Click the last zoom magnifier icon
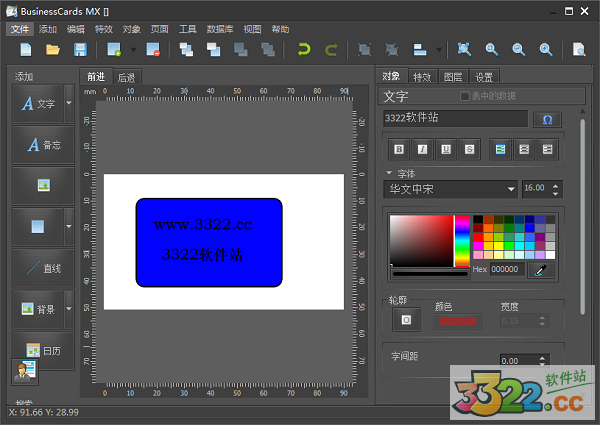Screen dimensions: 600x425 [x=546, y=50]
